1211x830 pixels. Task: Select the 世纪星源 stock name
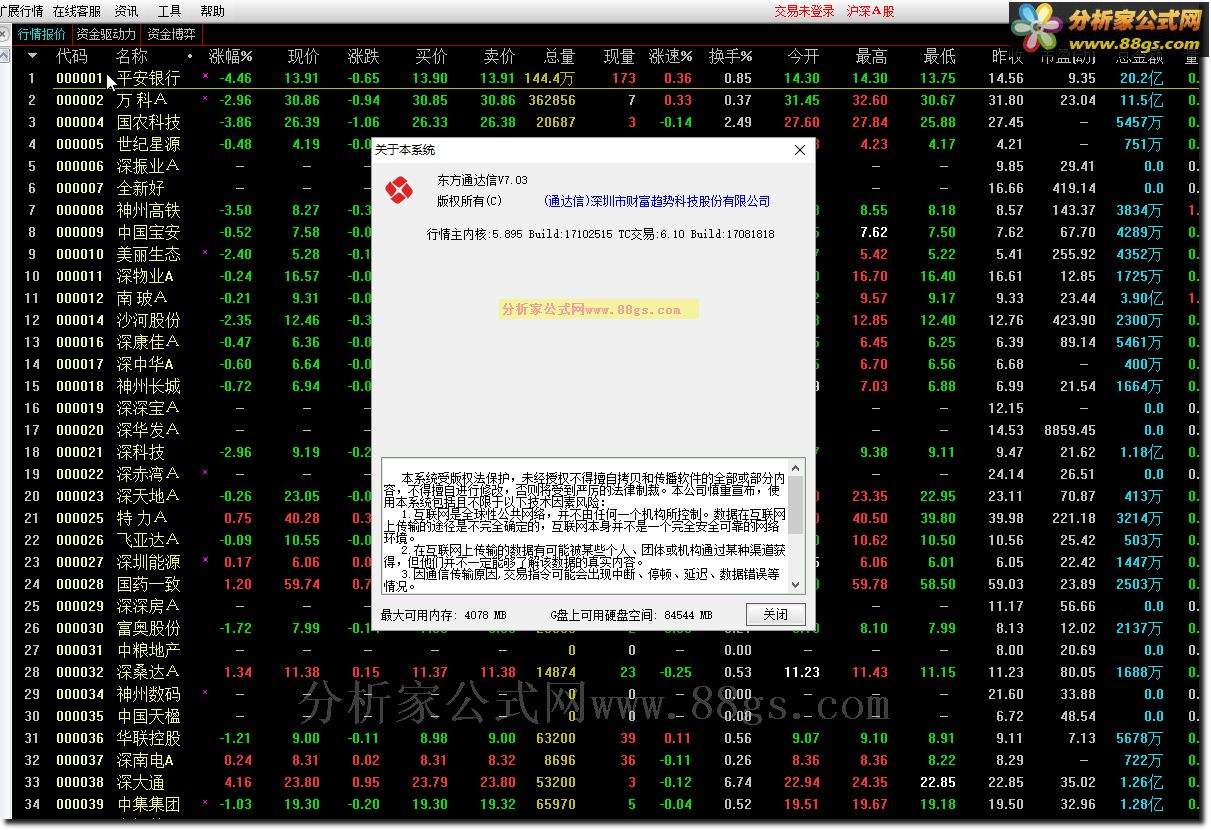click(x=149, y=144)
